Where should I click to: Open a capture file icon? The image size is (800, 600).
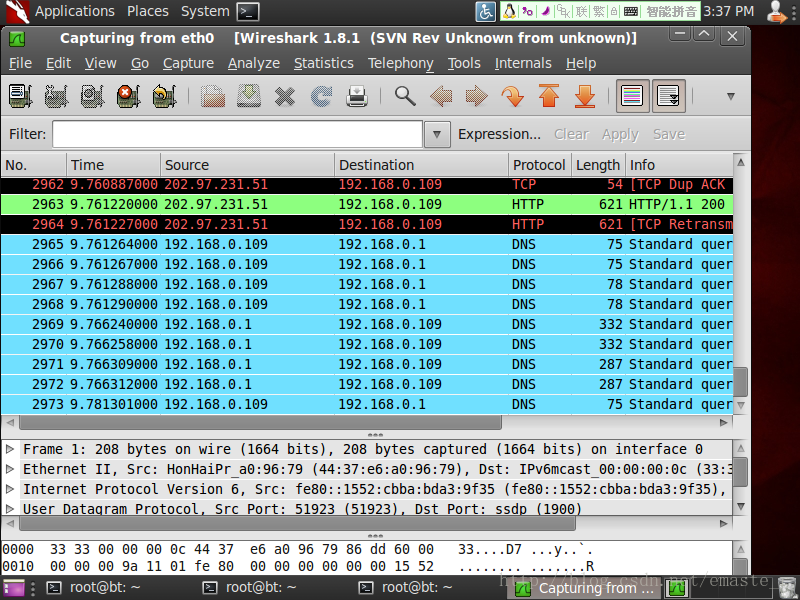[213, 96]
